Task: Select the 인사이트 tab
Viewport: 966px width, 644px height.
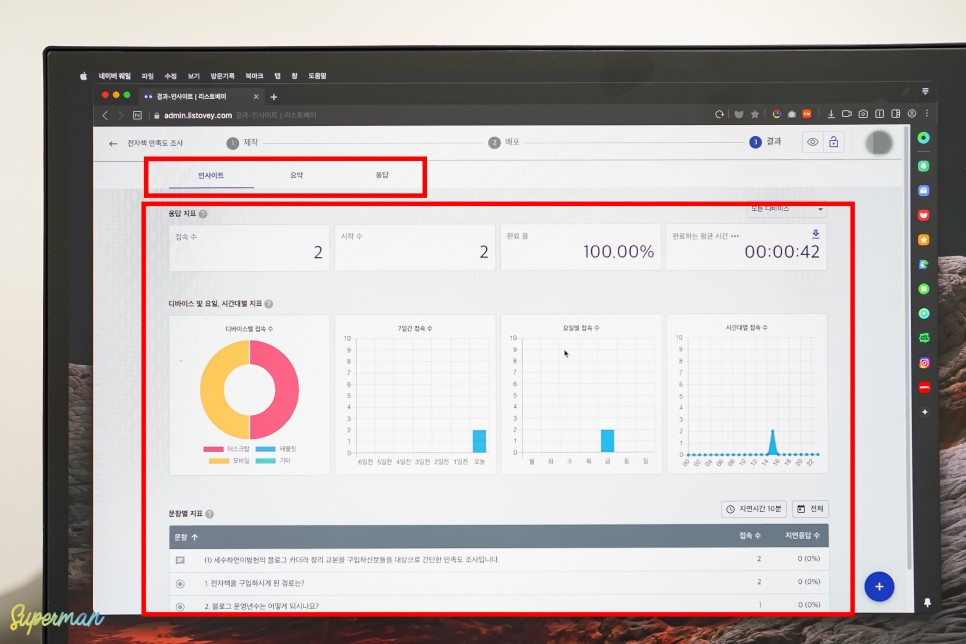Action: tap(211, 176)
